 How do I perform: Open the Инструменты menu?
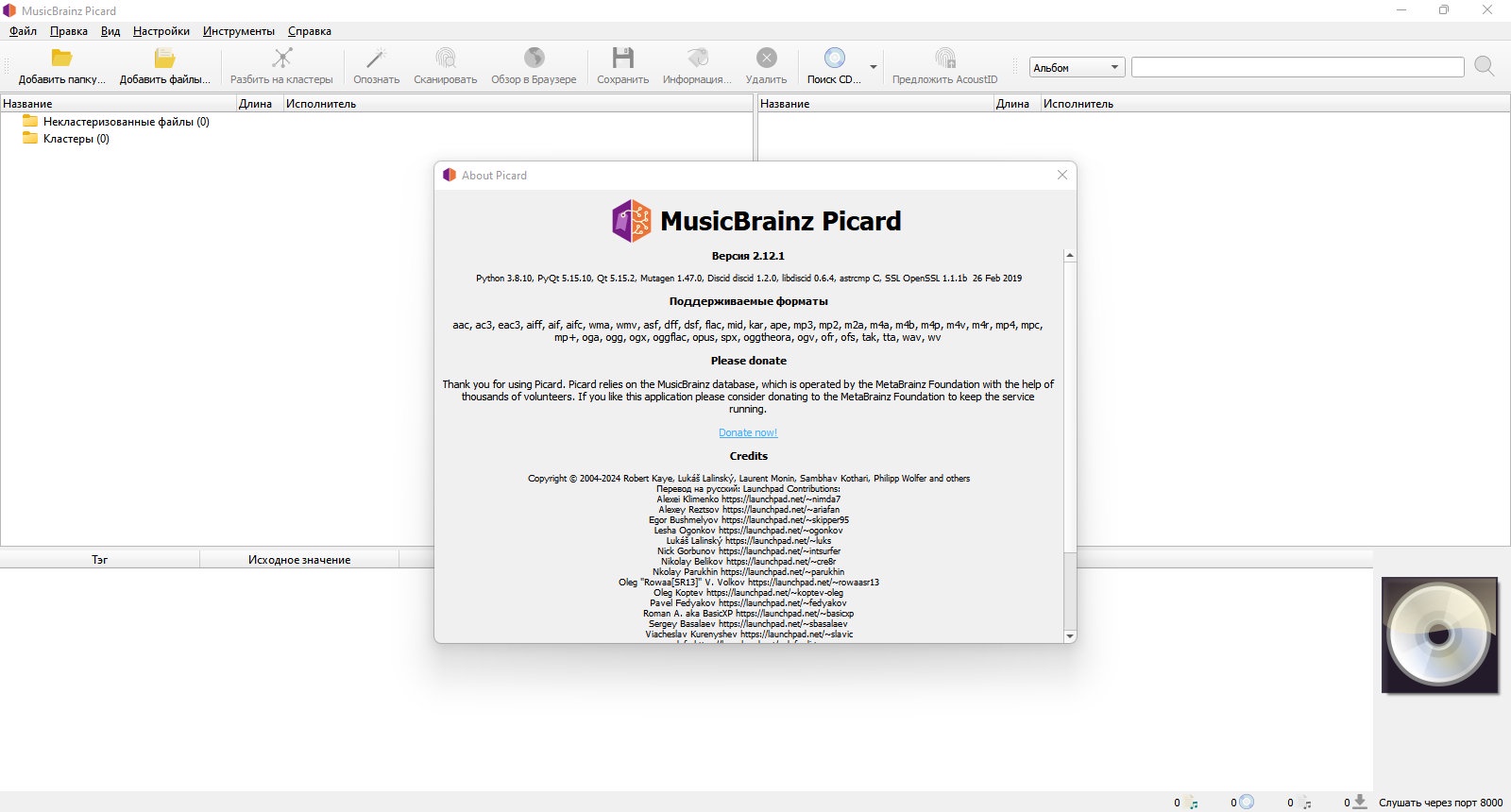point(239,31)
